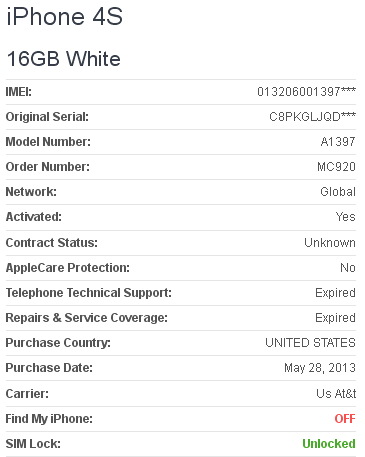This screenshot has height=457, width=365.
Task: Click the red OFF Find My iPhone status
Action: click(x=345, y=419)
